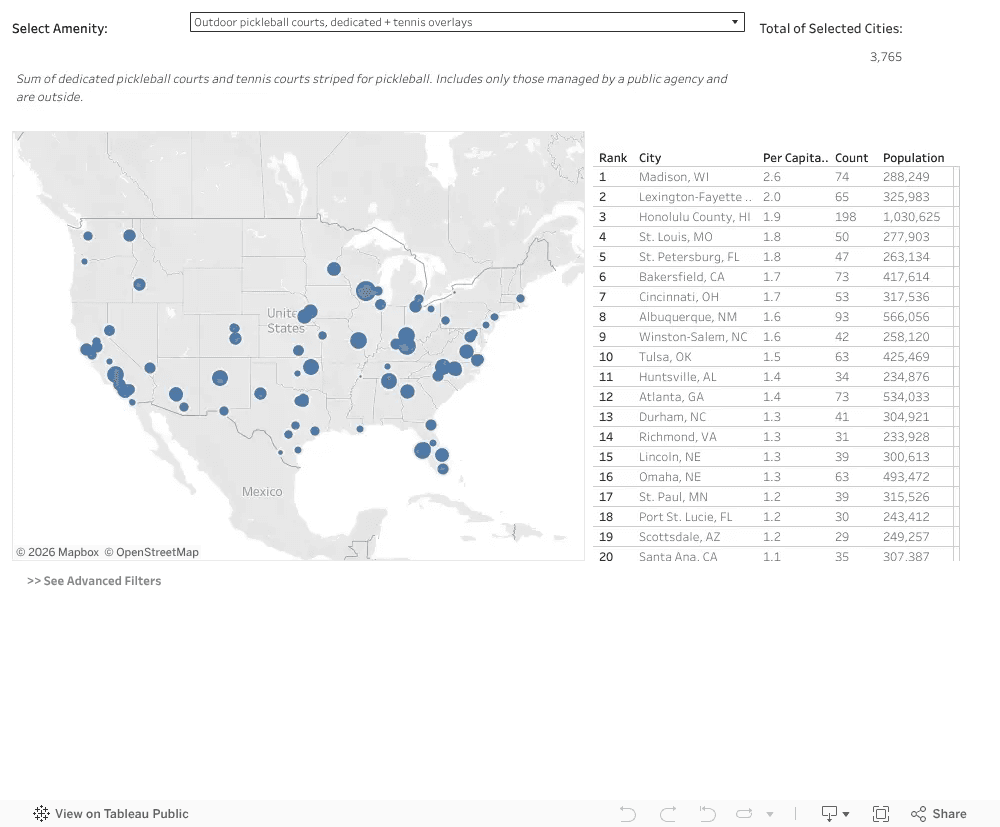The height and width of the screenshot is (827, 1000).
Task: Expand the caret next to the refresh icon
Action: [x=770, y=814]
